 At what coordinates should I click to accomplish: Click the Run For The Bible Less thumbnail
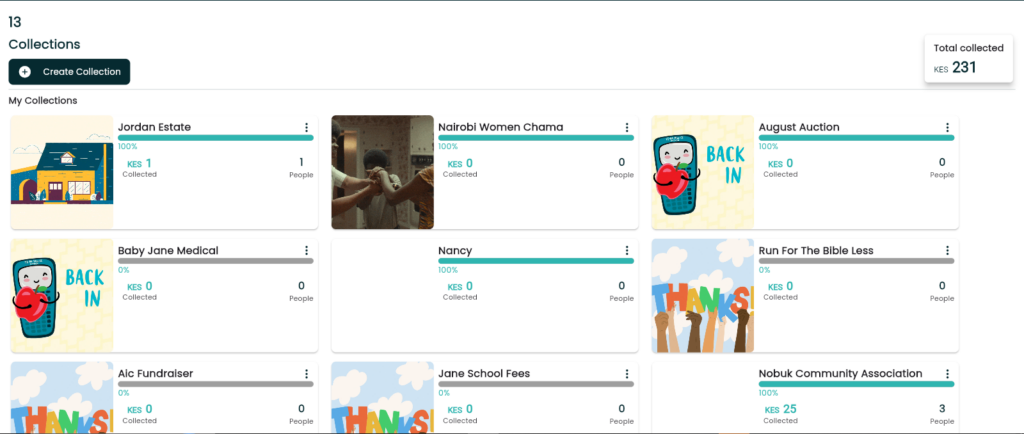click(x=703, y=296)
